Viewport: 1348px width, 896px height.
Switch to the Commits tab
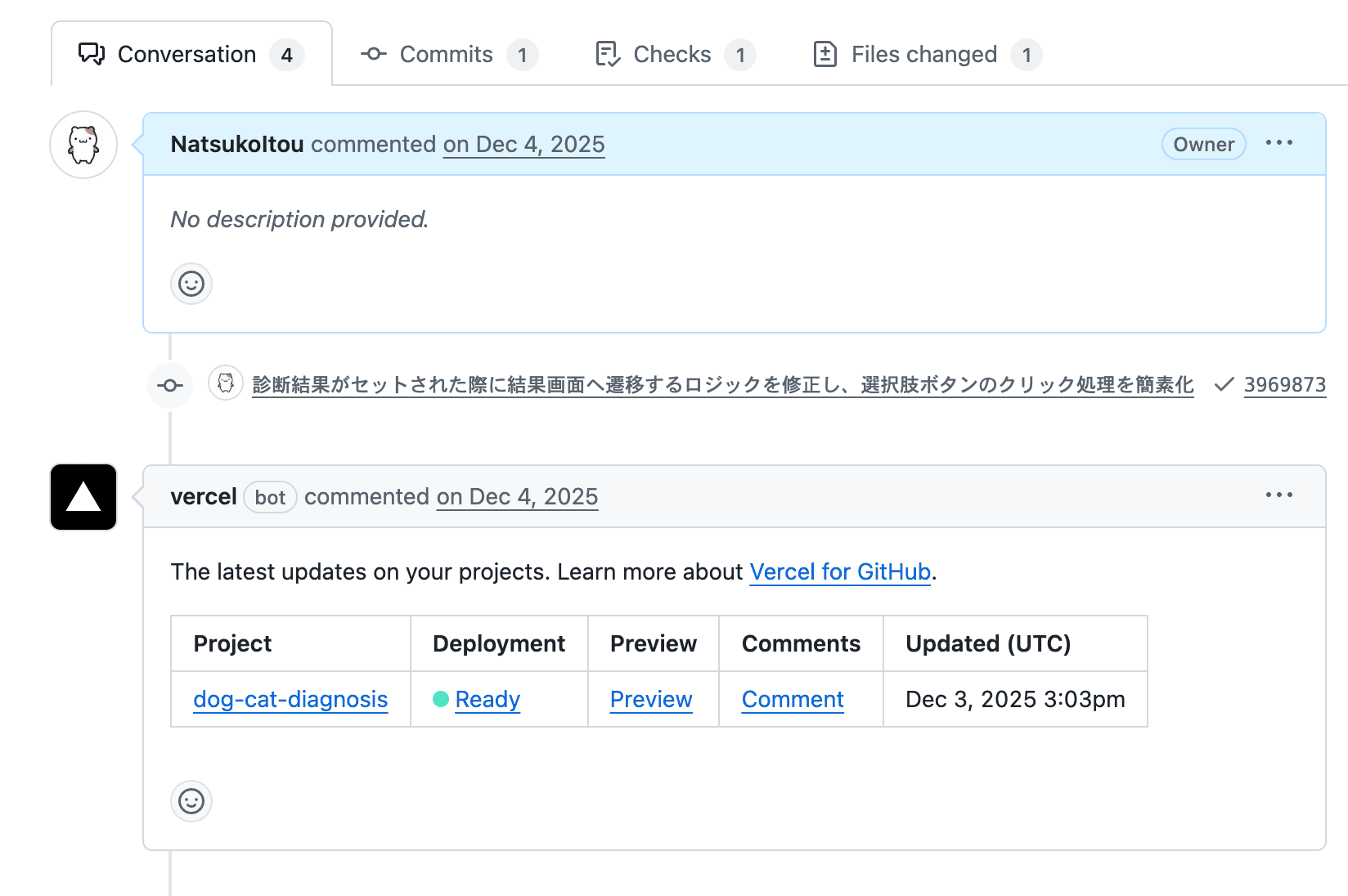coord(447,55)
